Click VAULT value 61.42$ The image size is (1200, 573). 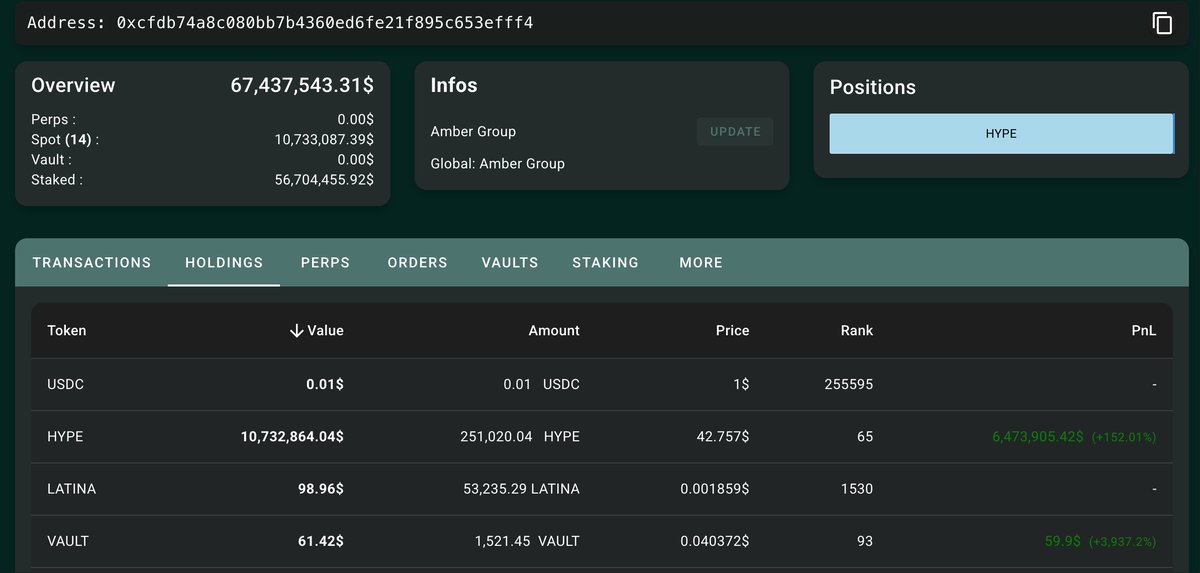tap(320, 541)
